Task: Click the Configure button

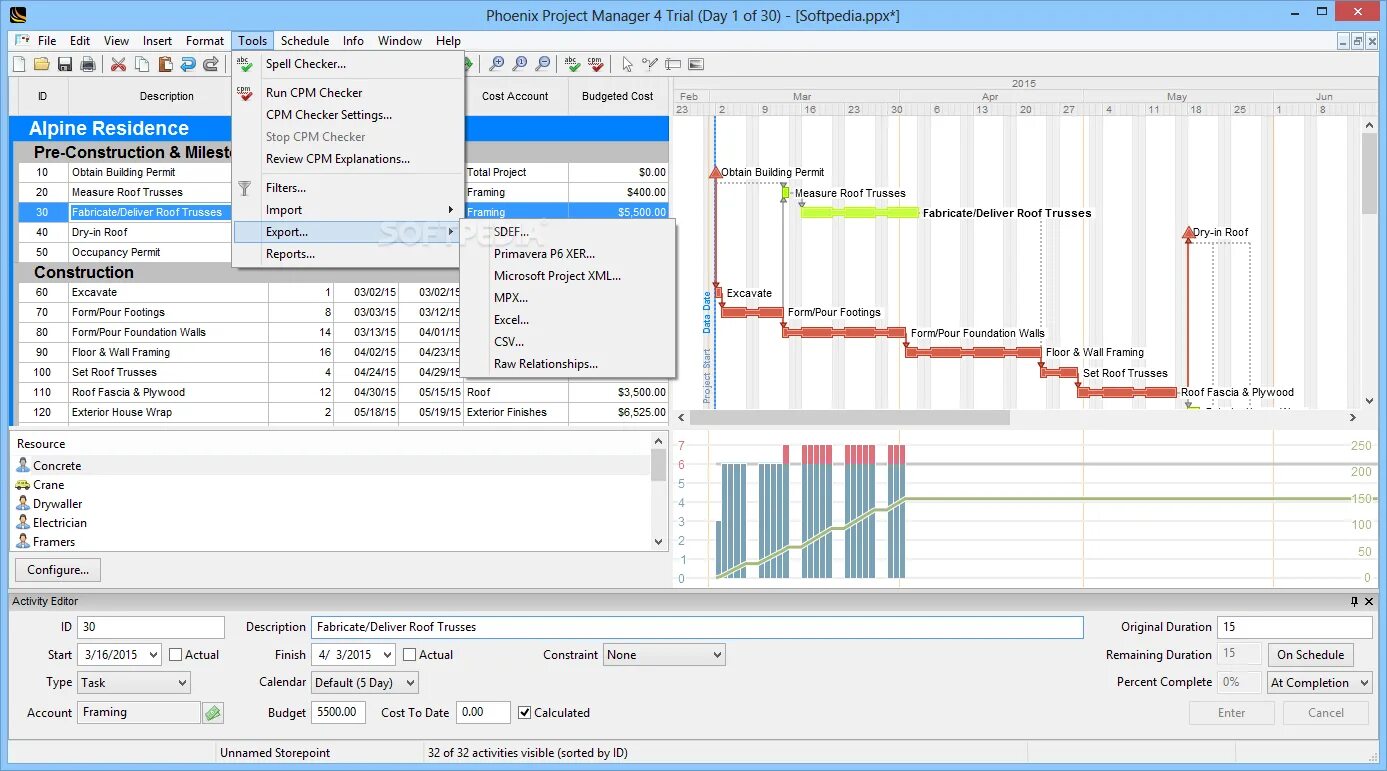Action: point(58,570)
